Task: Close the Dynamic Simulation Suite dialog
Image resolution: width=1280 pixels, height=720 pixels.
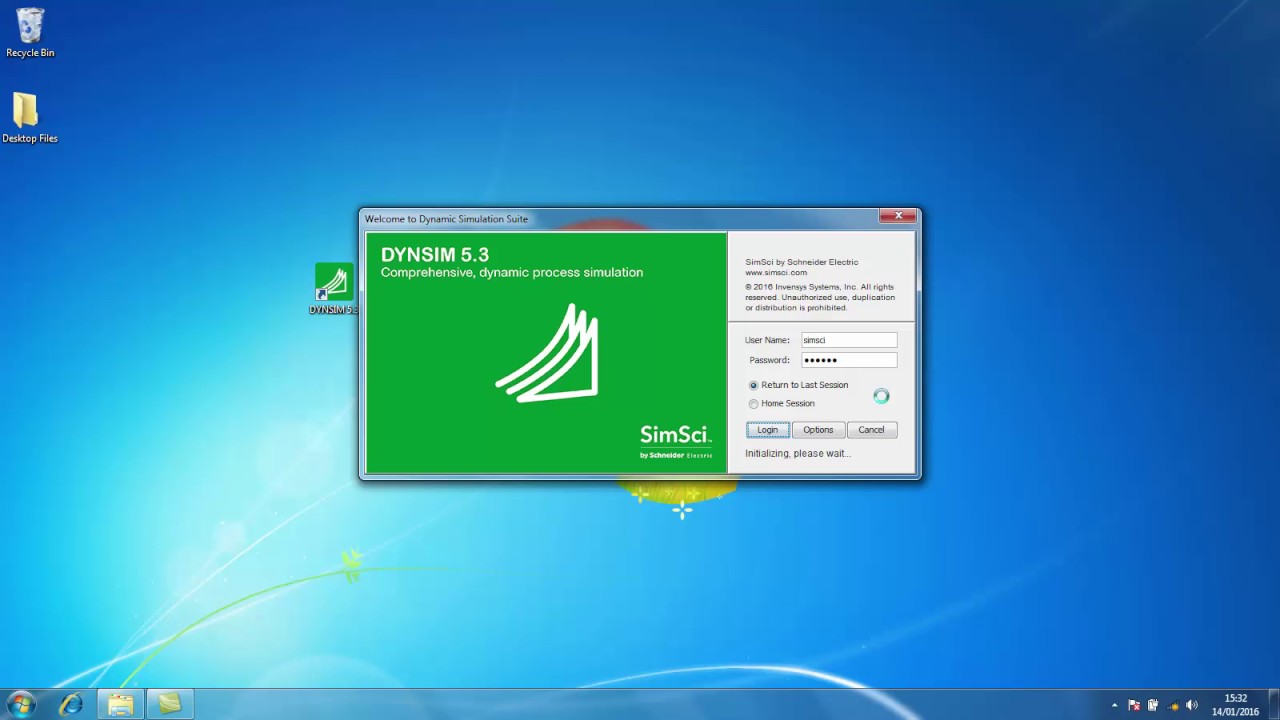Action: pyautogui.click(x=898, y=216)
